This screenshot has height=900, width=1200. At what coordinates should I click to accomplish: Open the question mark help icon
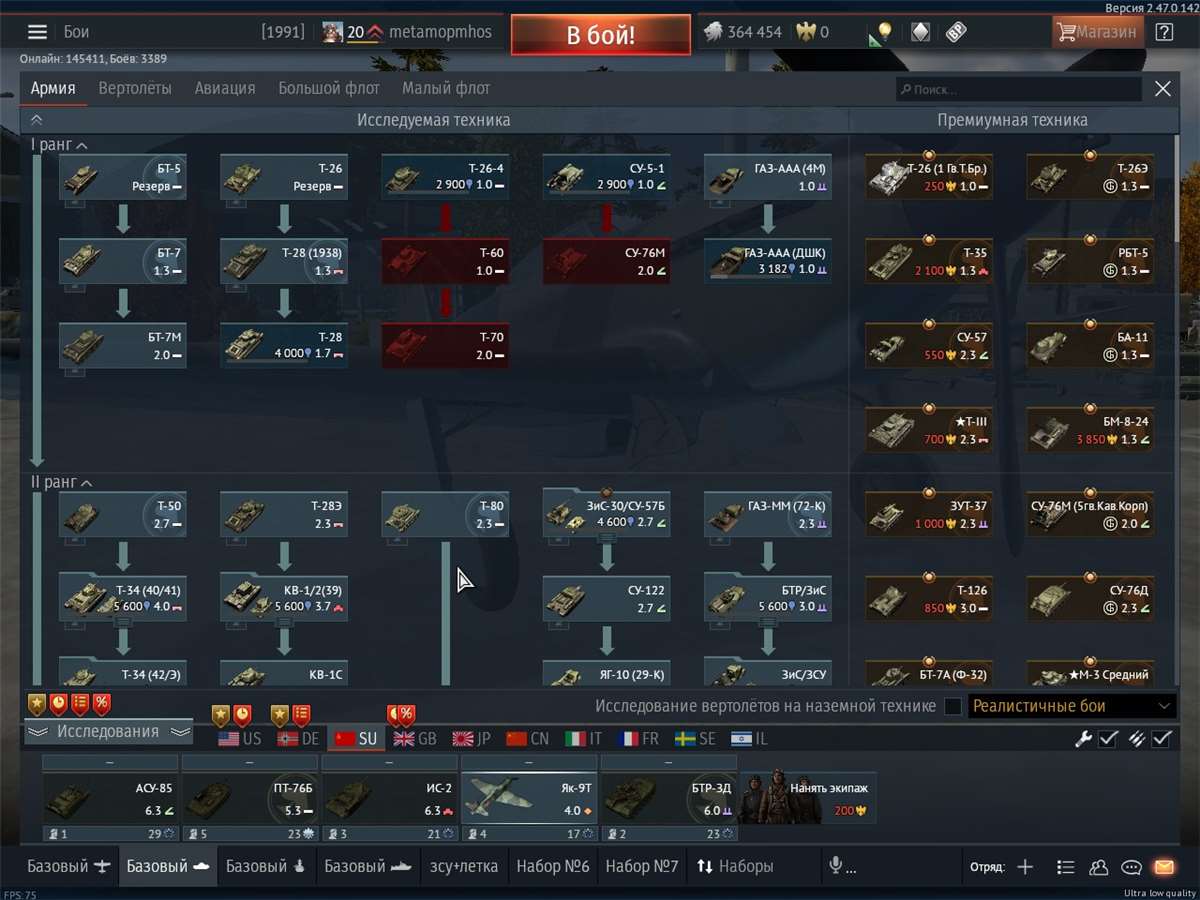[1164, 32]
